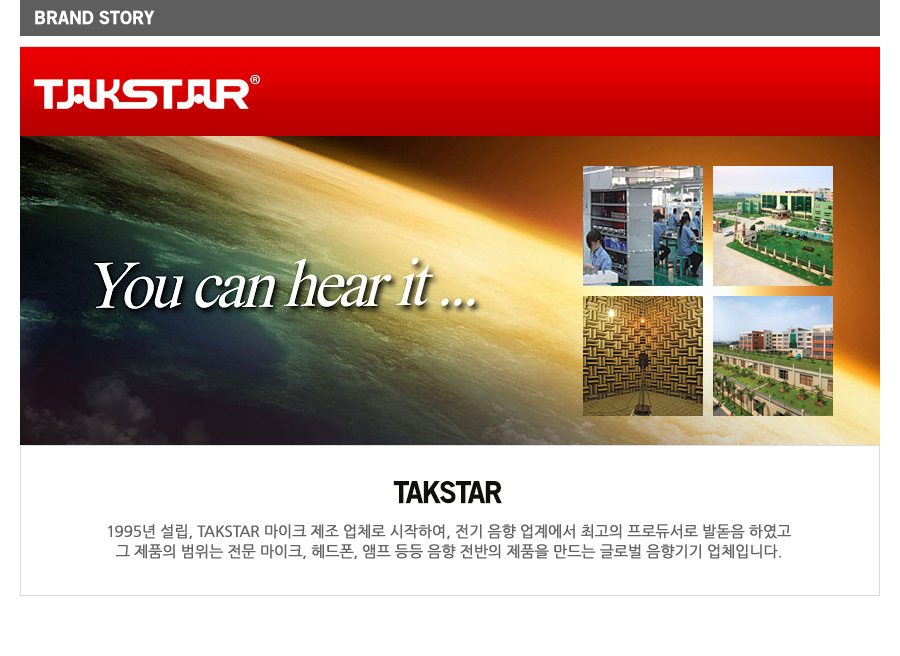Screen dimensions: 900x656
Task: Click the "You can hear it ..." slogan
Action: coord(285,285)
